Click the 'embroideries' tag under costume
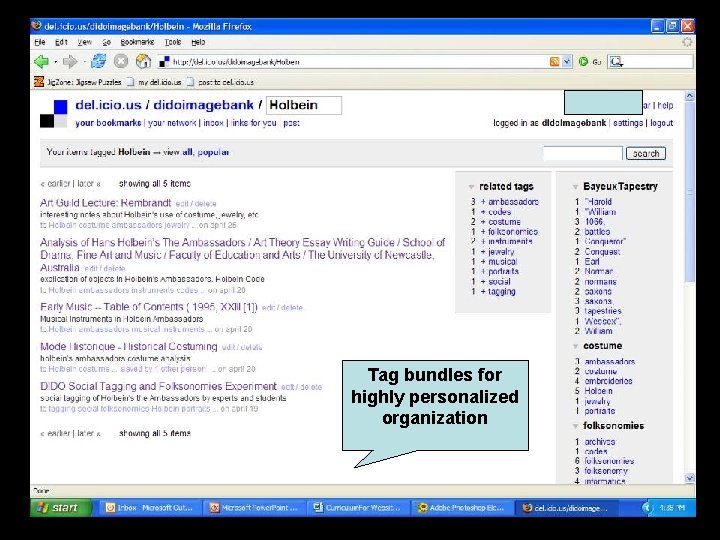This screenshot has height=540, width=720. [x=608, y=381]
